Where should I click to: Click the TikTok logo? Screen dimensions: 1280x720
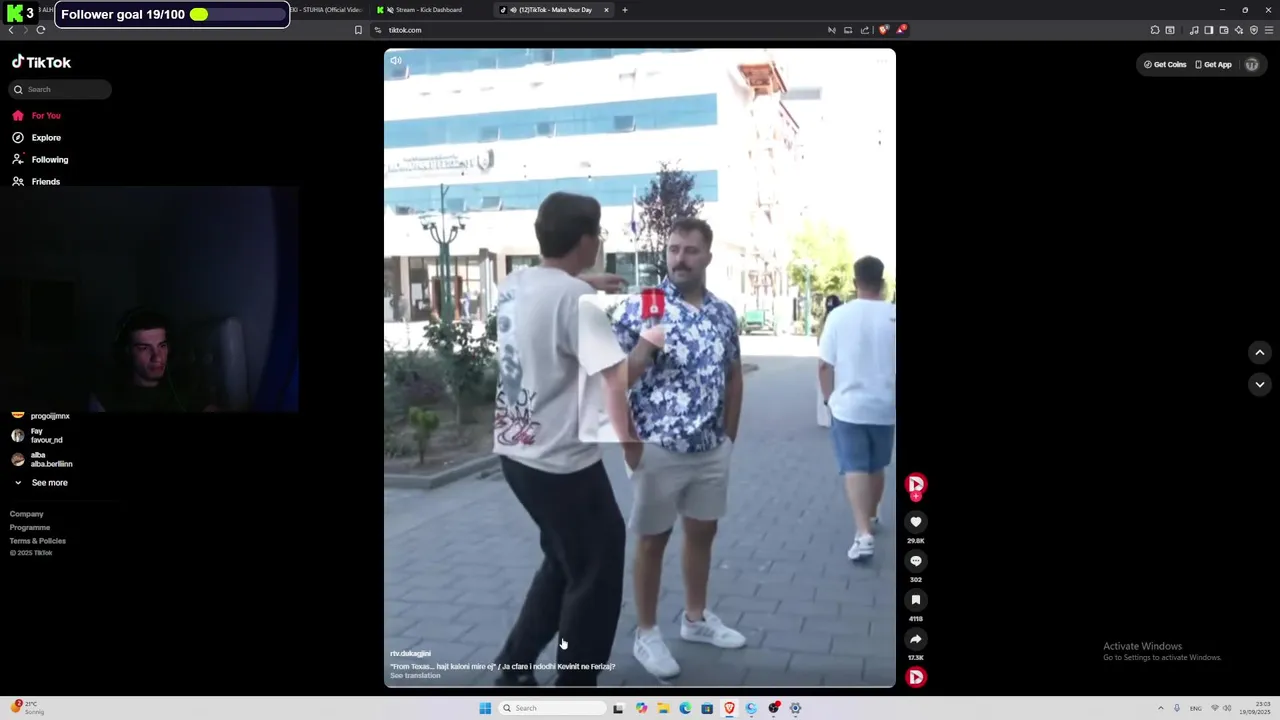(41, 62)
